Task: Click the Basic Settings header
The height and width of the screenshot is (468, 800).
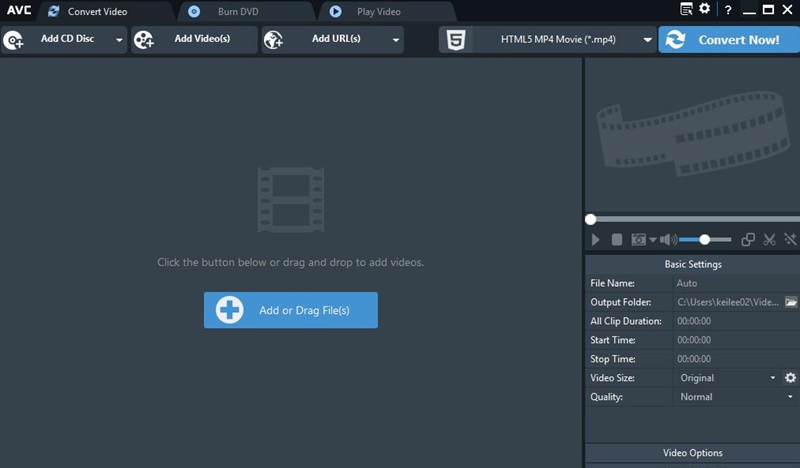Action: point(693,264)
